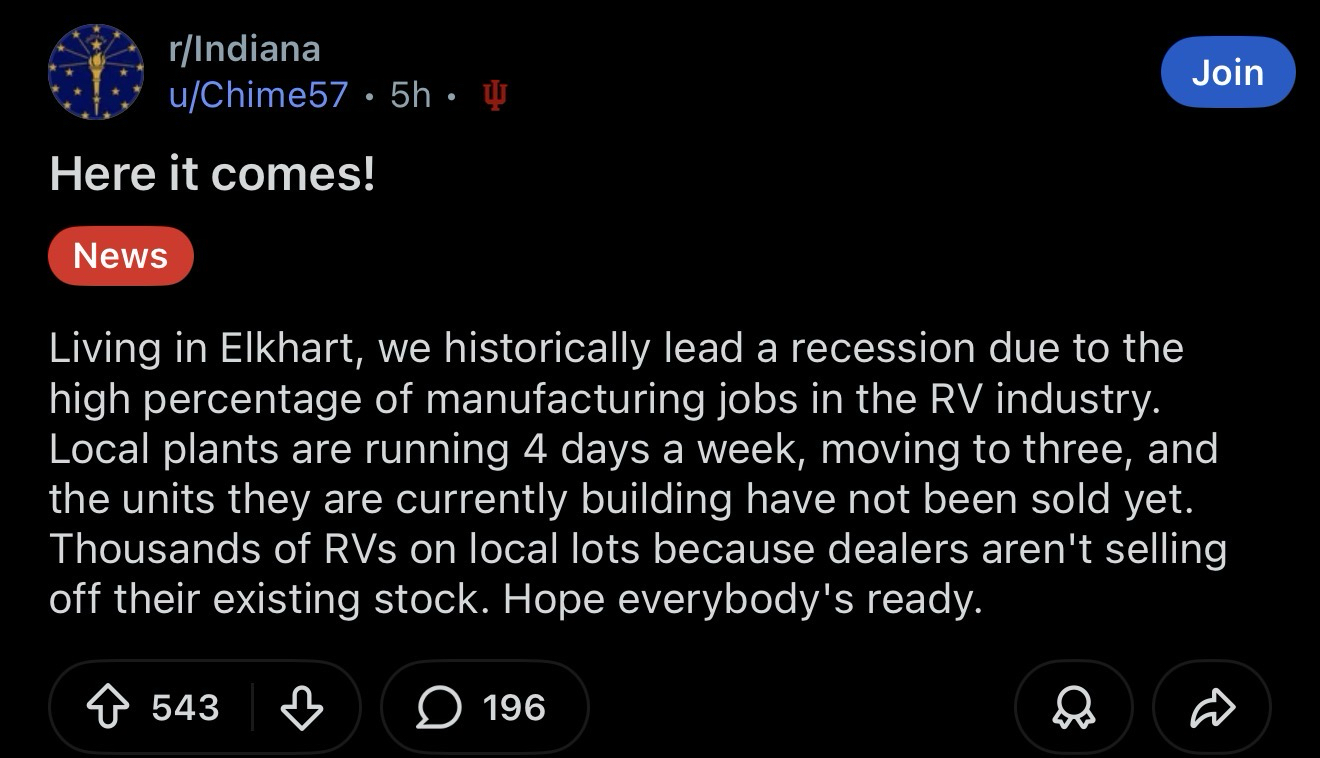Click the red IU trident flair icon
The image size is (1320, 758).
[492, 95]
